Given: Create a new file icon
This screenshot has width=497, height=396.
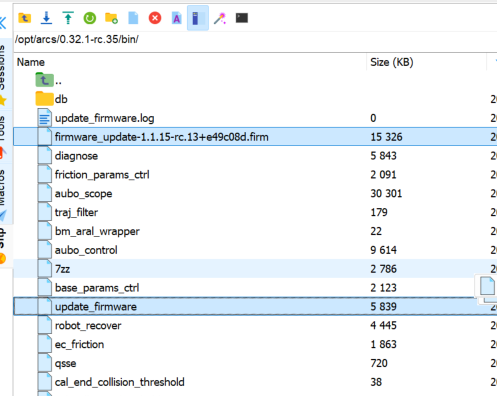Looking at the screenshot, I should [133, 18].
